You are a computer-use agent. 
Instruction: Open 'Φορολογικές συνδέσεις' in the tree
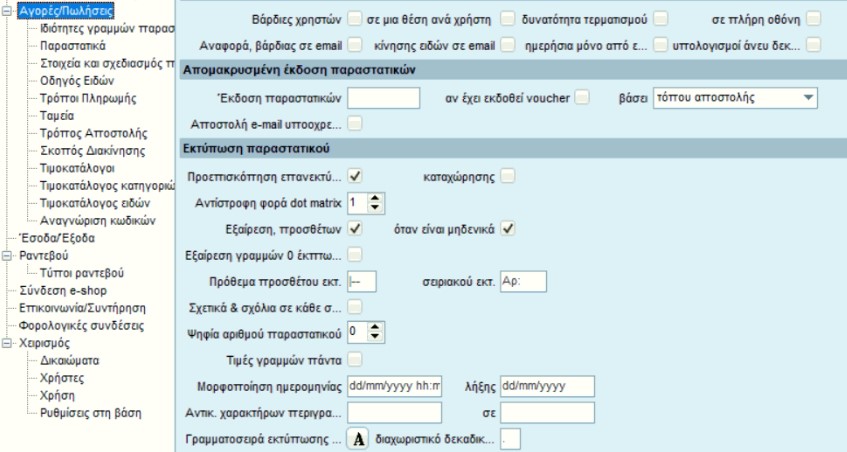[x=82, y=326]
